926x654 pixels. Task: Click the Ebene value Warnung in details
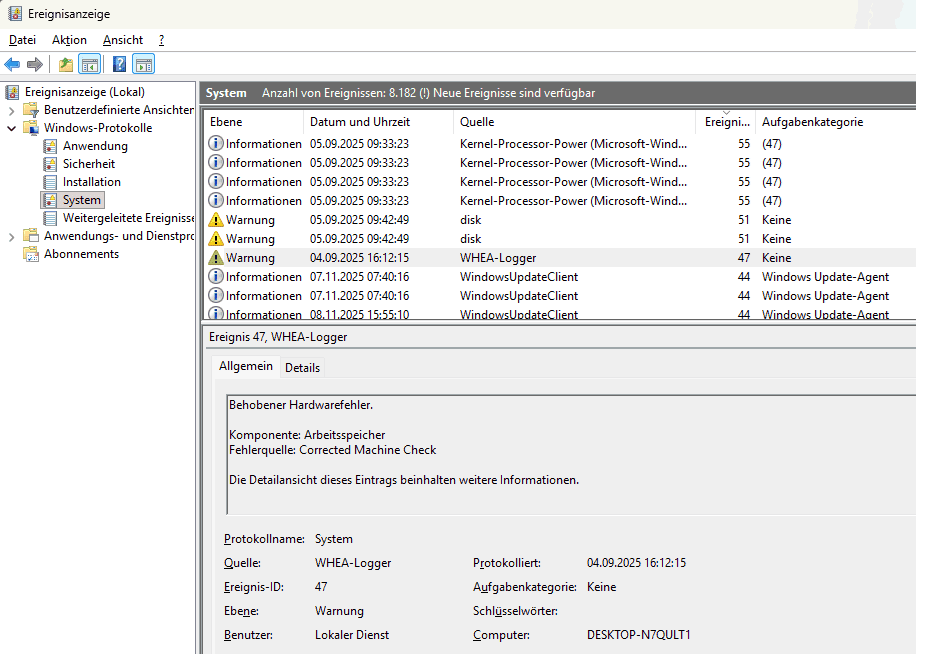[339, 611]
